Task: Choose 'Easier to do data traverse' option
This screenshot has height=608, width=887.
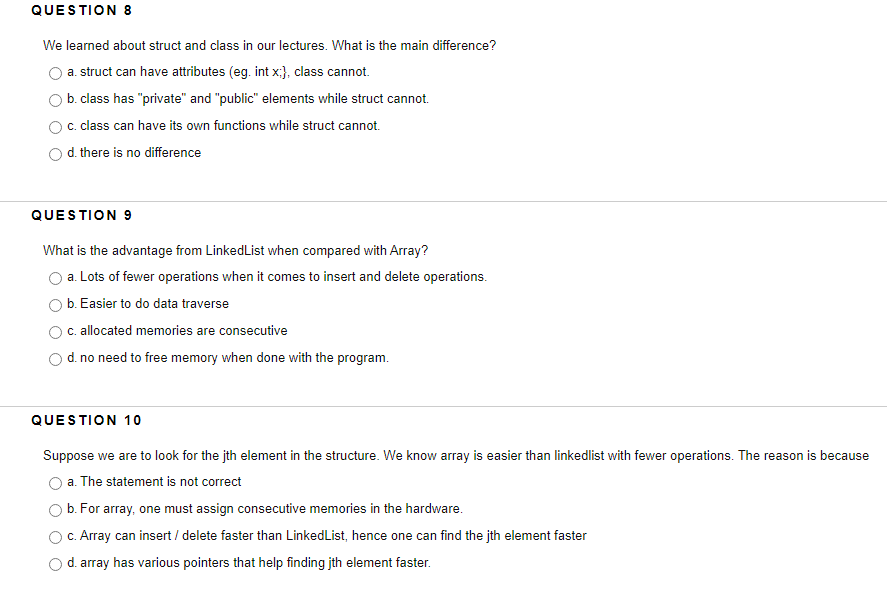Action: [x=55, y=304]
